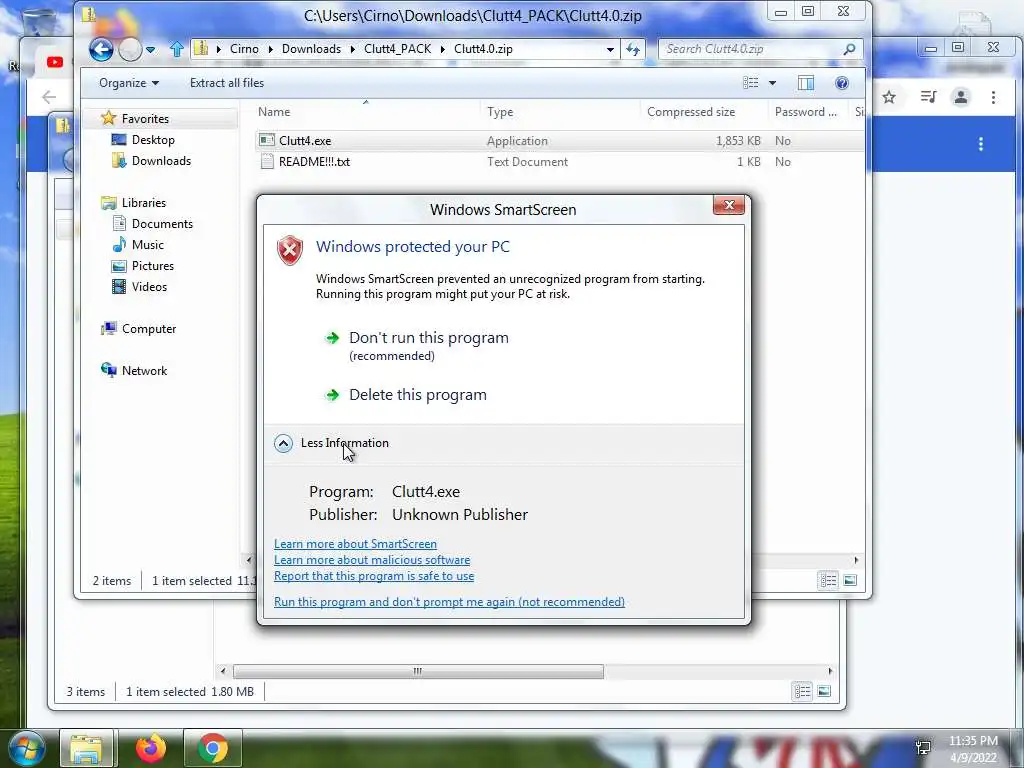Open Learn more about SmartScreen link
1024x768 pixels.
coord(355,544)
